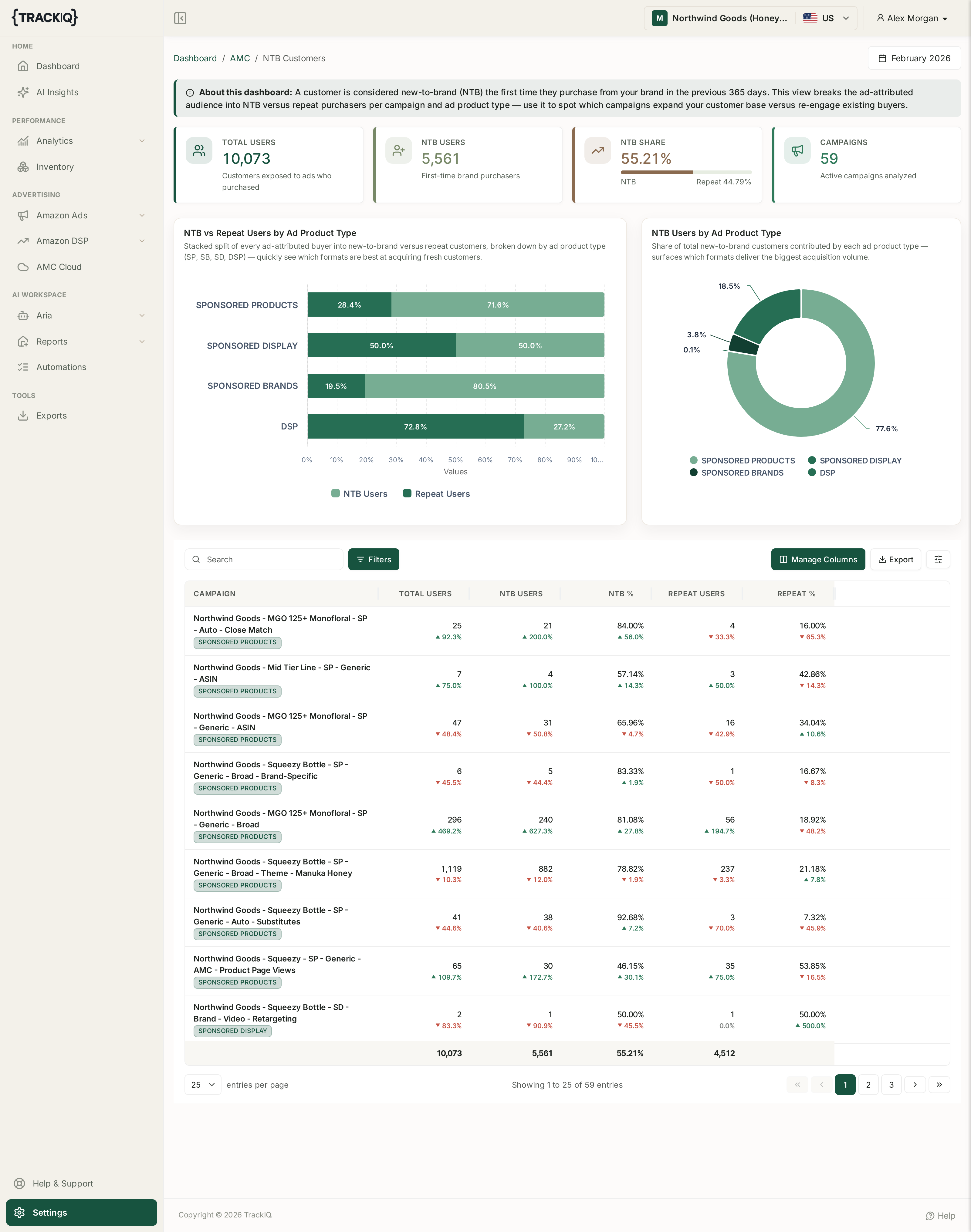The image size is (971, 1232).
Task: Click the info icon in About banner
Action: point(190,93)
